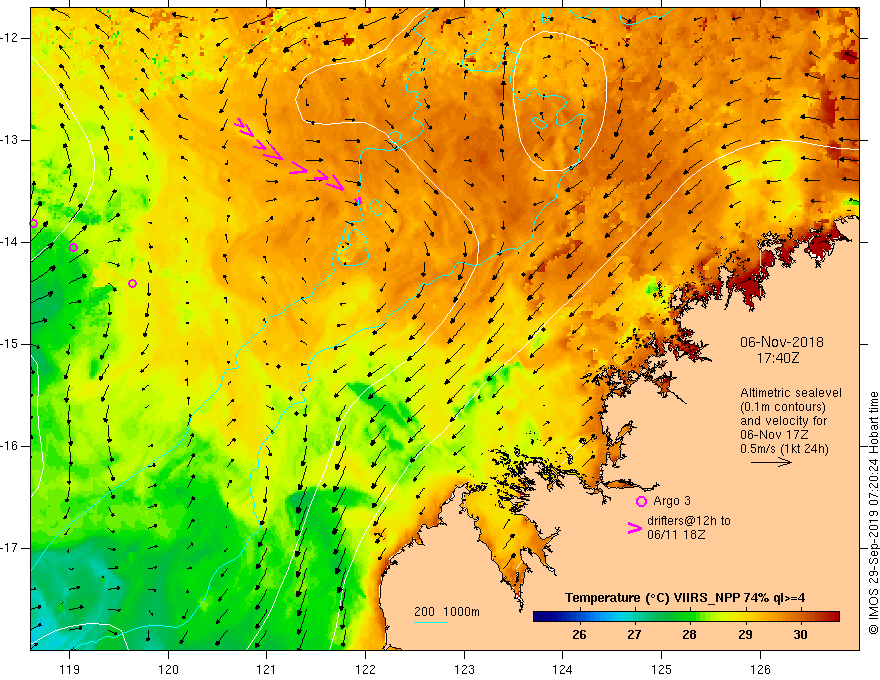Click the "17:40Z" time label

point(777,358)
